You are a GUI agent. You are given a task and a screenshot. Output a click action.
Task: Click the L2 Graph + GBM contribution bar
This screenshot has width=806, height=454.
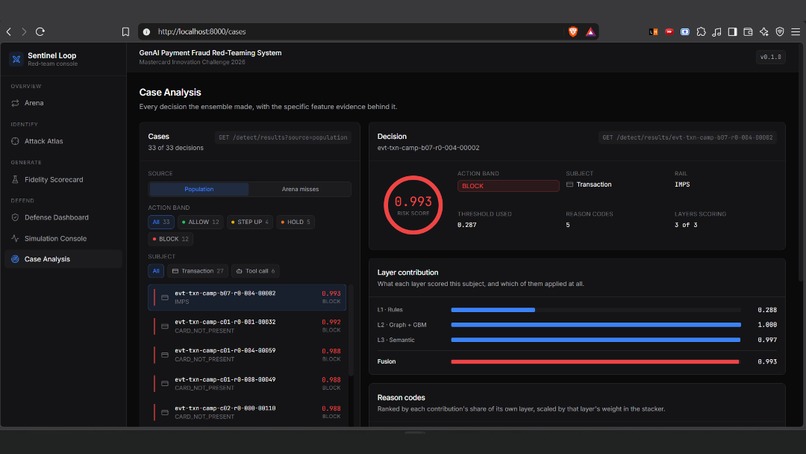point(596,325)
